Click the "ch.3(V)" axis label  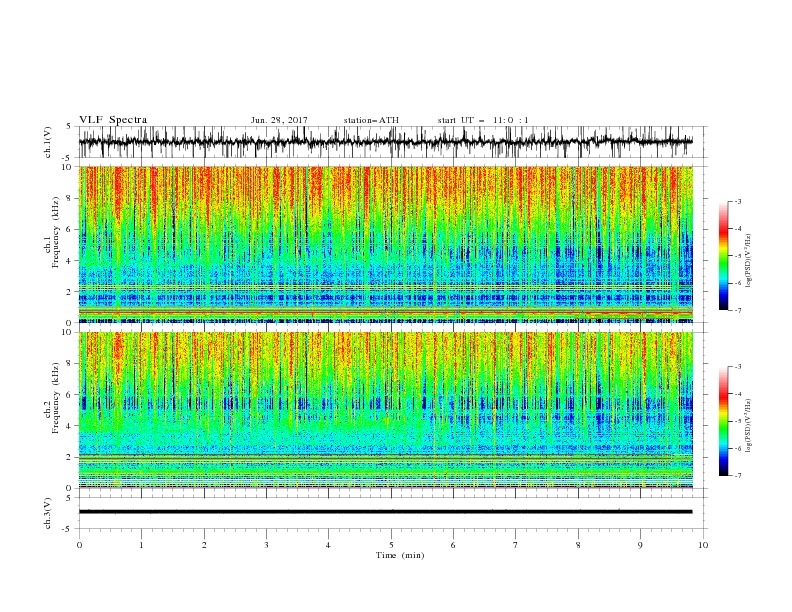click(x=48, y=513)
